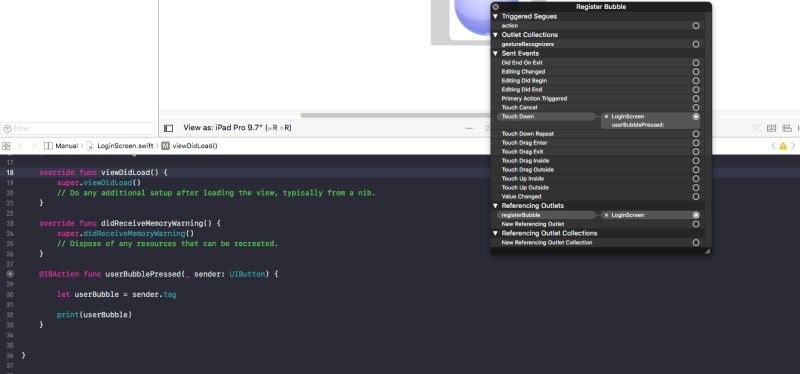Click the Touch Down filled connection circle
Viewport: 800px width, 374px height.
696,116
